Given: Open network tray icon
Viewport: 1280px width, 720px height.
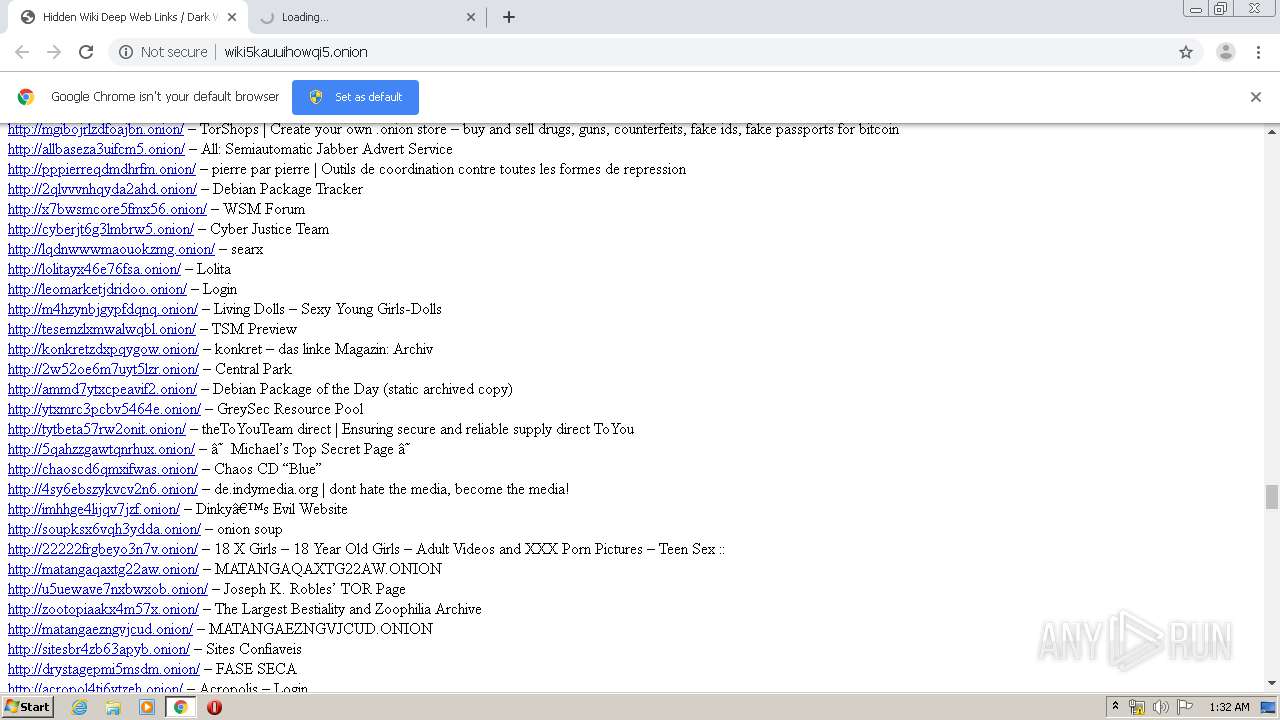Looking at the screenshot, I should pos(1137,707).
